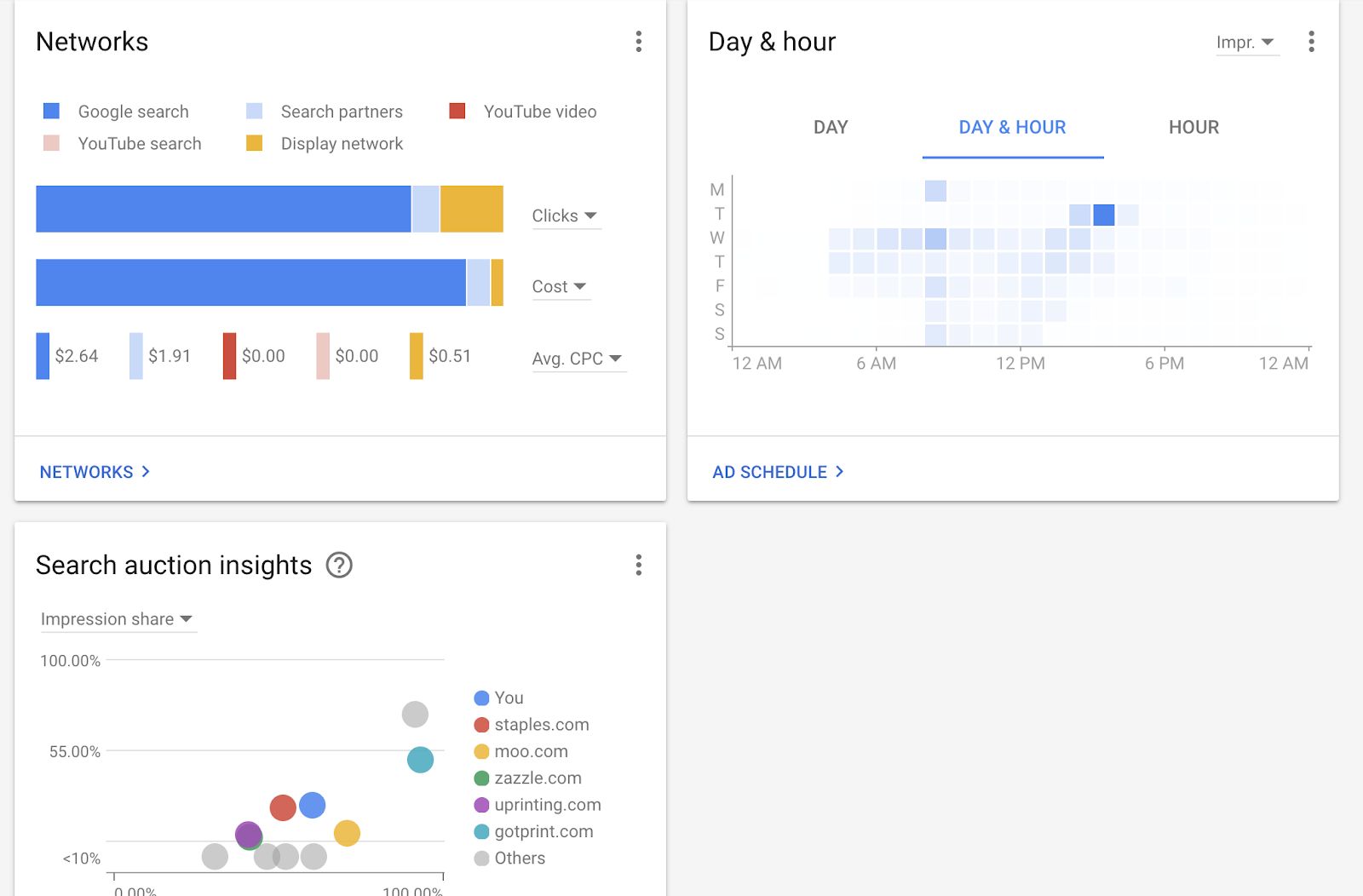The height and width of the screenshot is (896, 1363).
Task: Open the Cost metric dropdown
Action: (561, 287)
